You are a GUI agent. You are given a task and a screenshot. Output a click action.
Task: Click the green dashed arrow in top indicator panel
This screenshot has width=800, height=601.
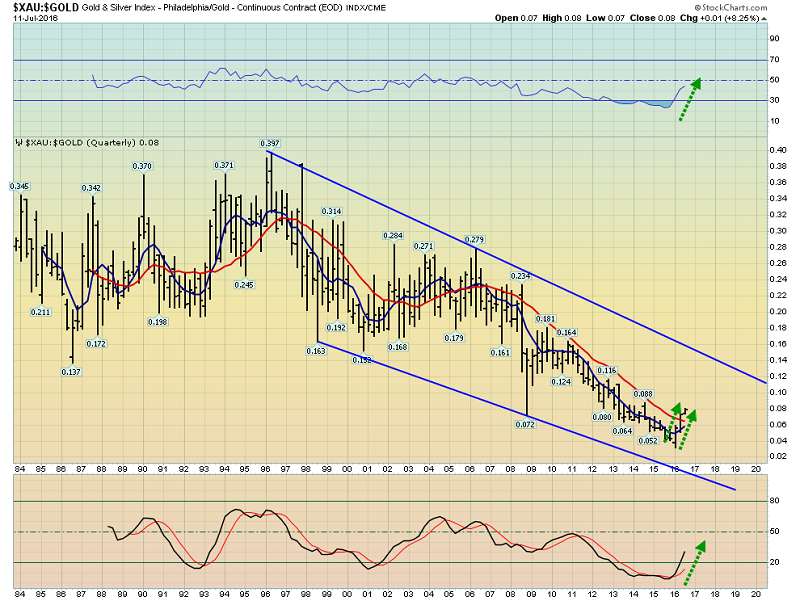688,99
